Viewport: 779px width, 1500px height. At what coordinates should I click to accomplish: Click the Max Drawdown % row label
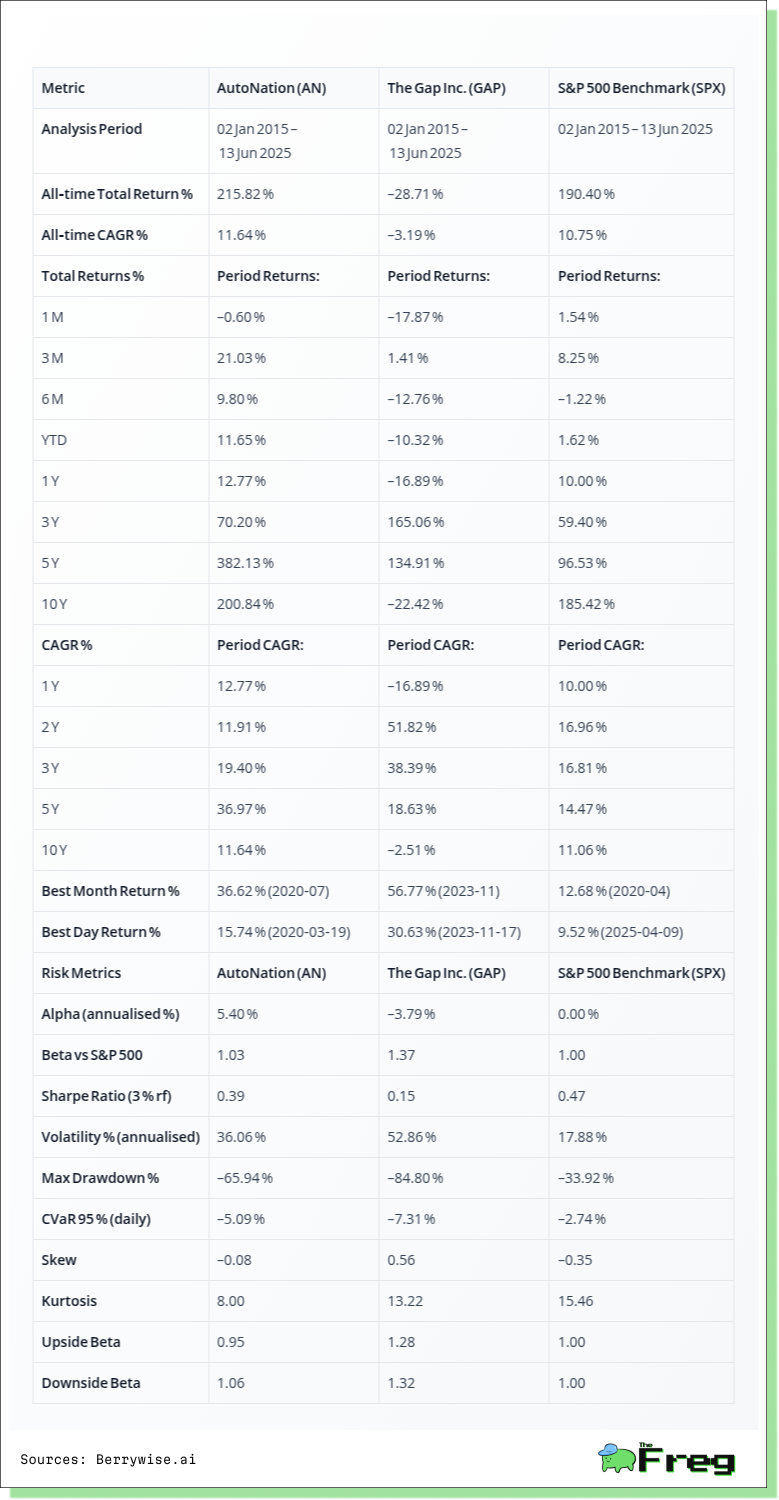pos(100,1178)
